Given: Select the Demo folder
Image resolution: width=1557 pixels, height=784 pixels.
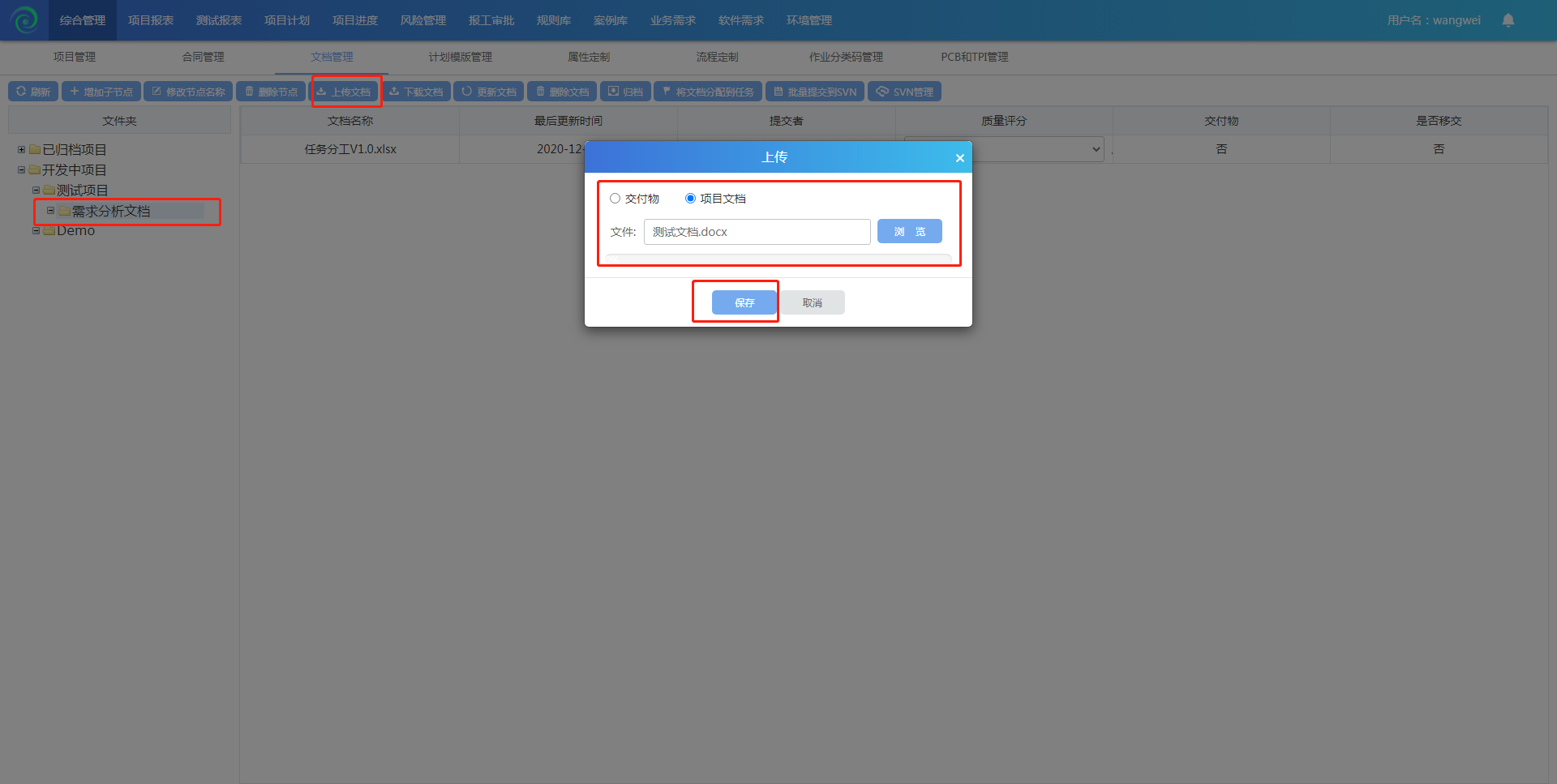Looking at the screenshot, I should coord(75,231).
